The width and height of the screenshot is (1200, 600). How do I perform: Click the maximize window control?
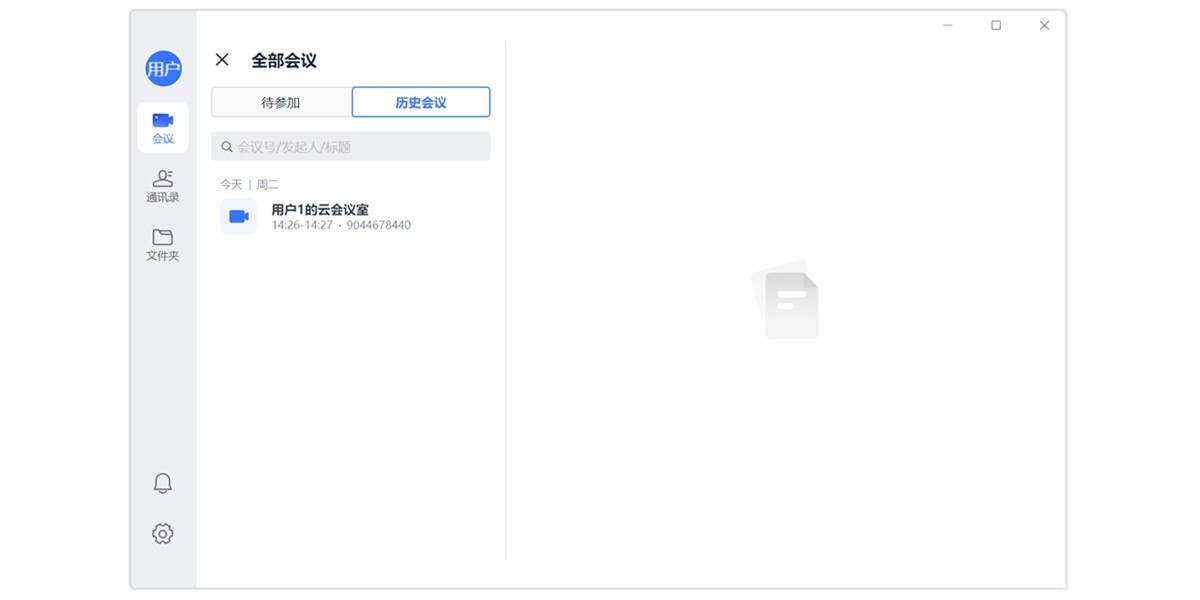tap(996, 24)
